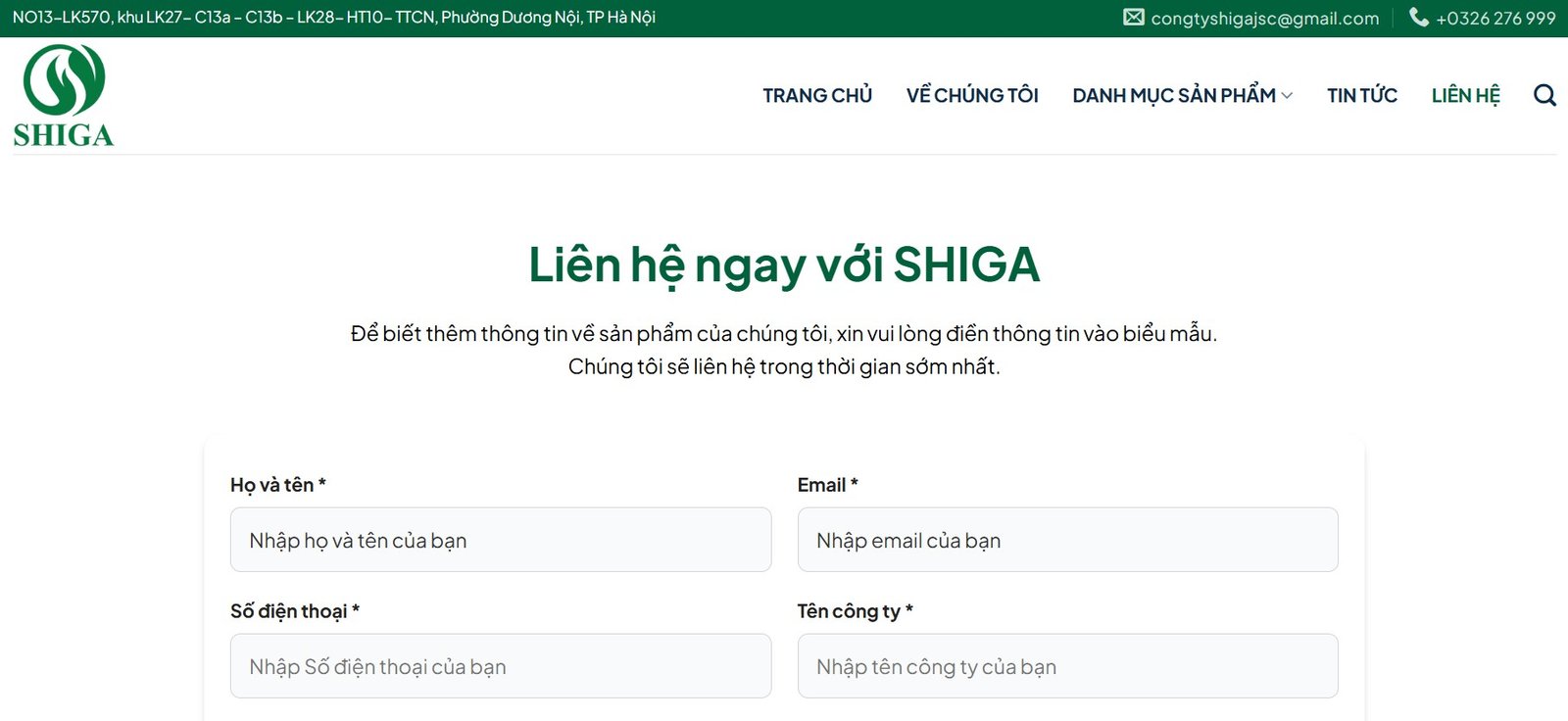Open the VỀ CHÚNG TÔI page

(x=972, y=96)
